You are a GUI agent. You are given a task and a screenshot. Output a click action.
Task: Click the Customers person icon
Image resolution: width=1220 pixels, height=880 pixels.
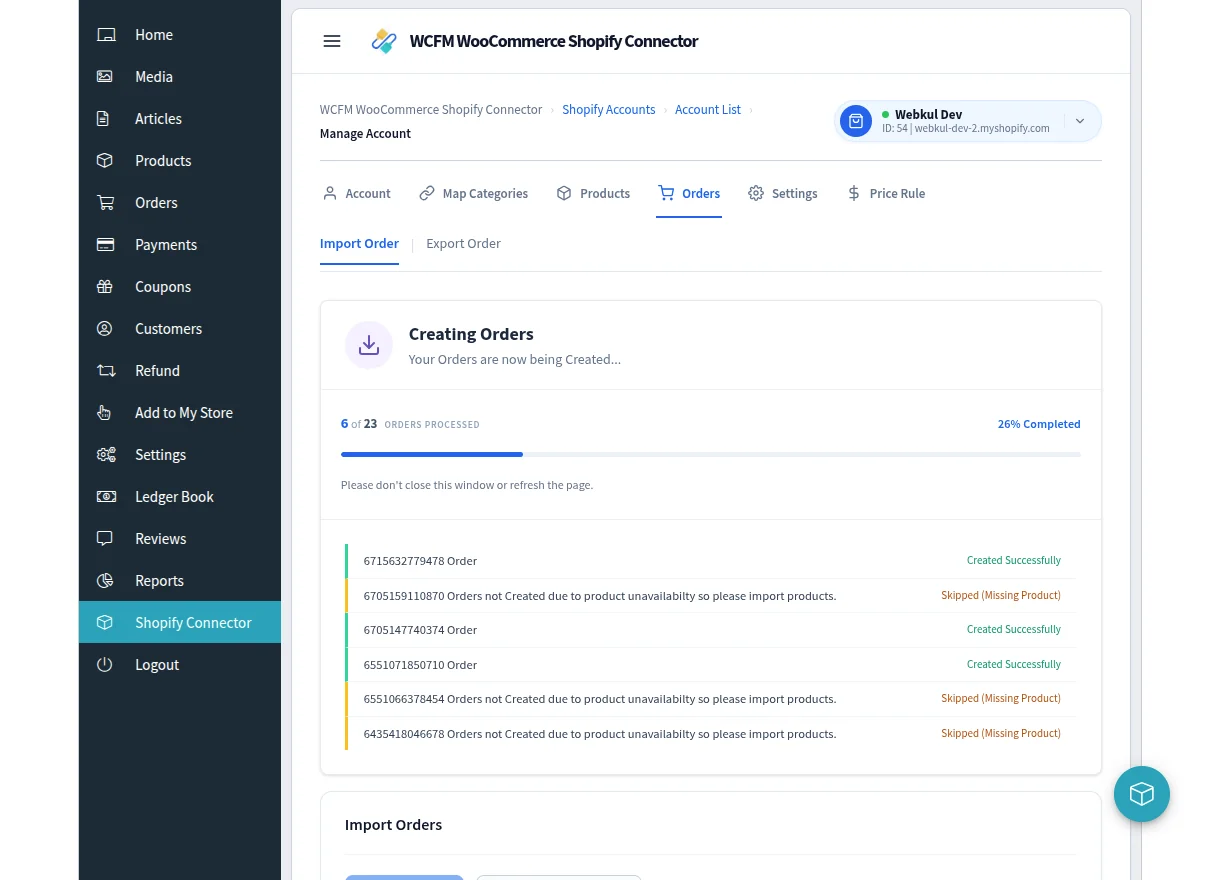(105, 329)
